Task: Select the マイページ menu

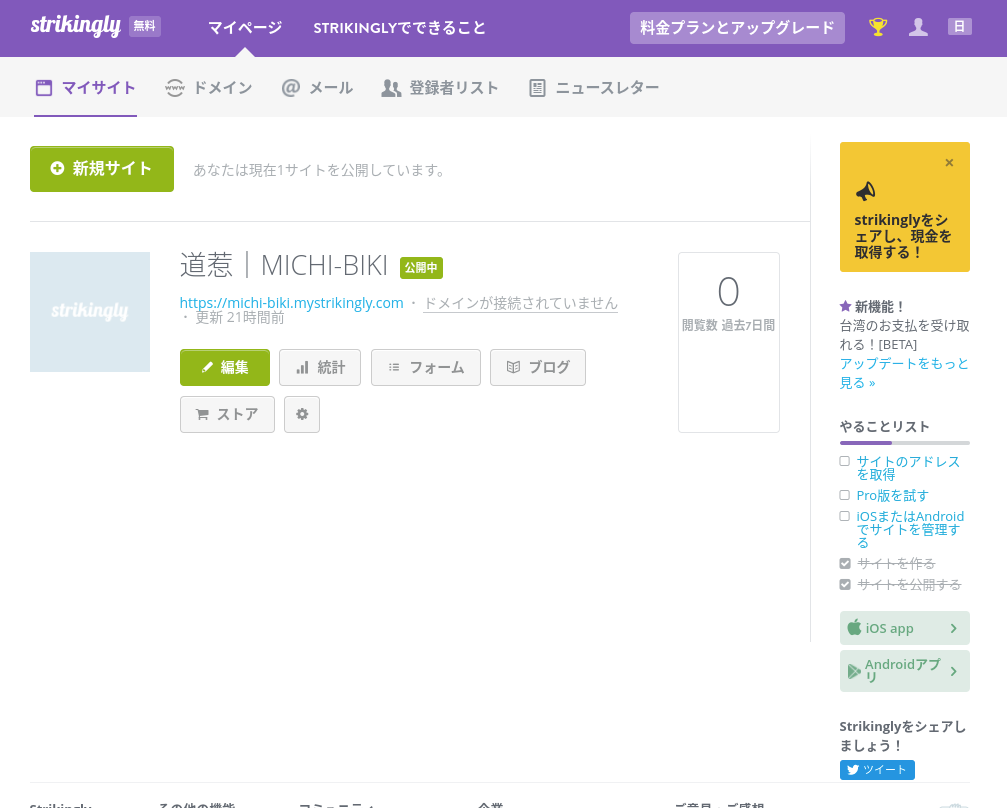Action: coord(245,28)
